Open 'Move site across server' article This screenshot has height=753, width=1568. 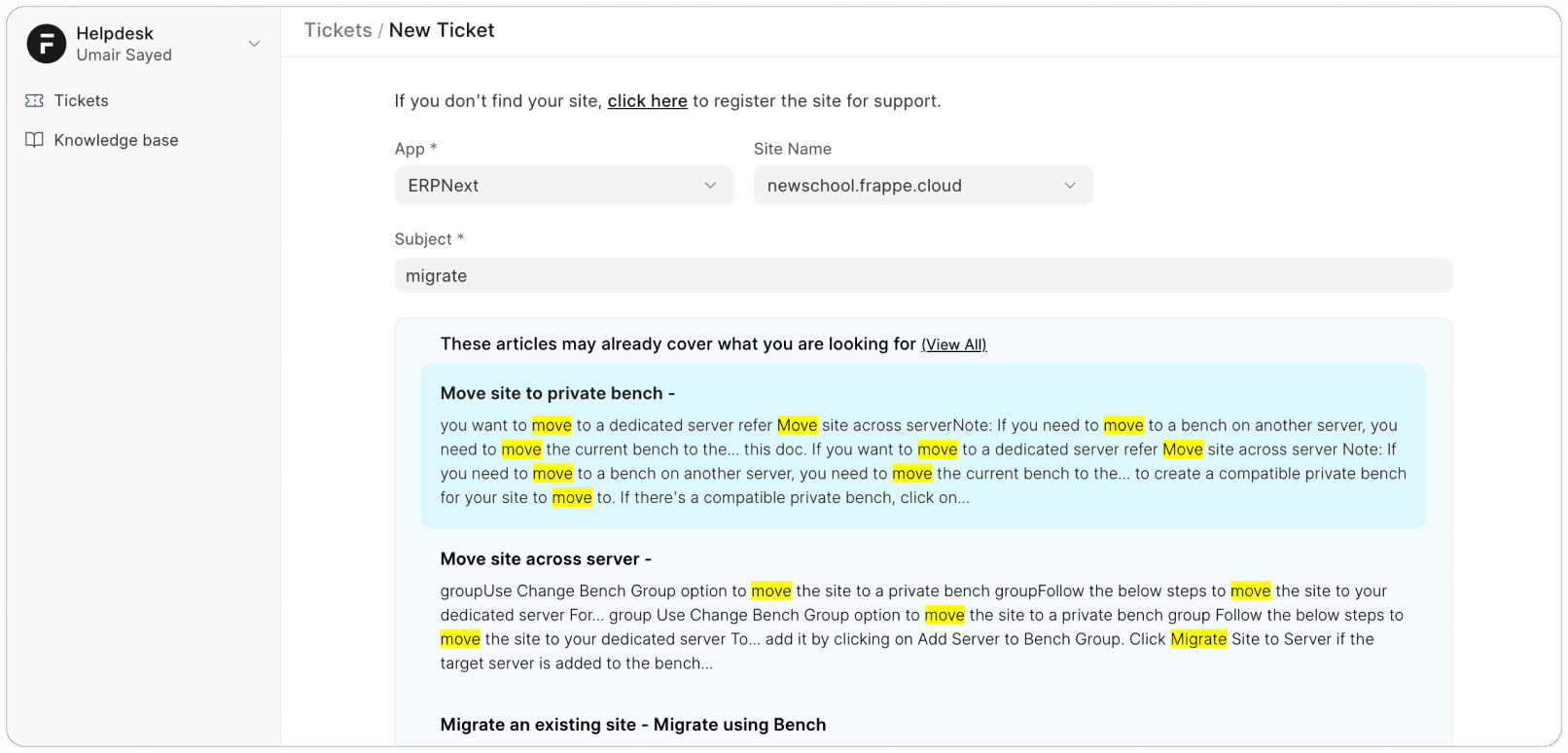pos(546,558)
